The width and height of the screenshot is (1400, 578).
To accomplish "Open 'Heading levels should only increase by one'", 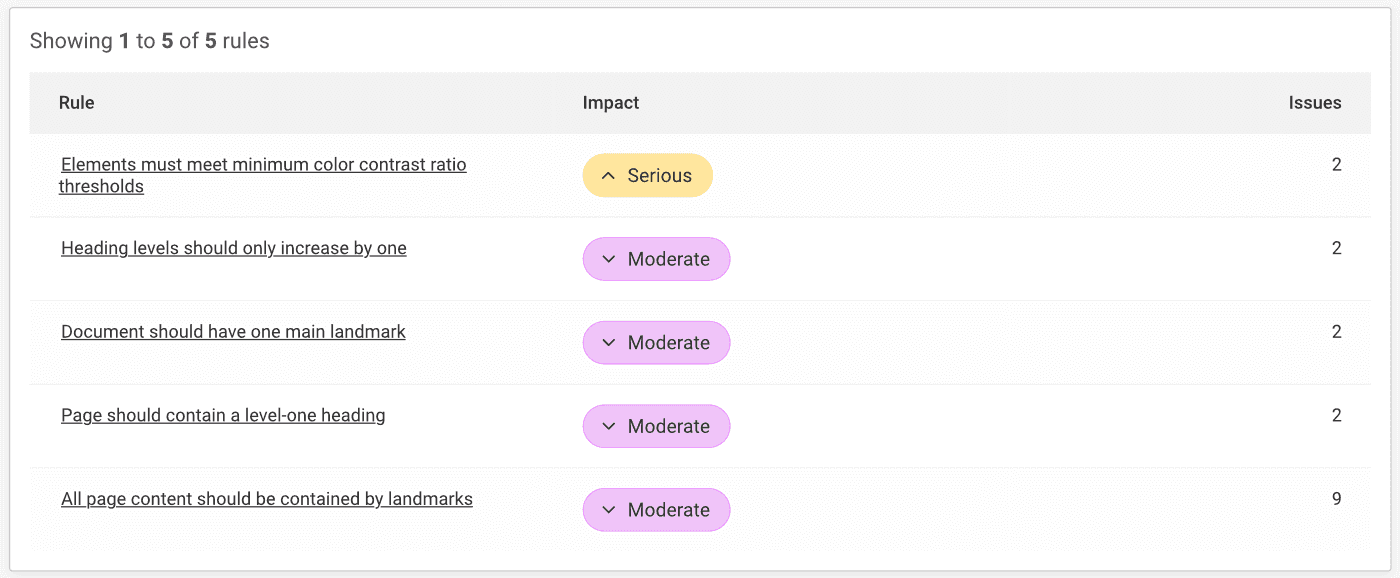I will (233, 248).
